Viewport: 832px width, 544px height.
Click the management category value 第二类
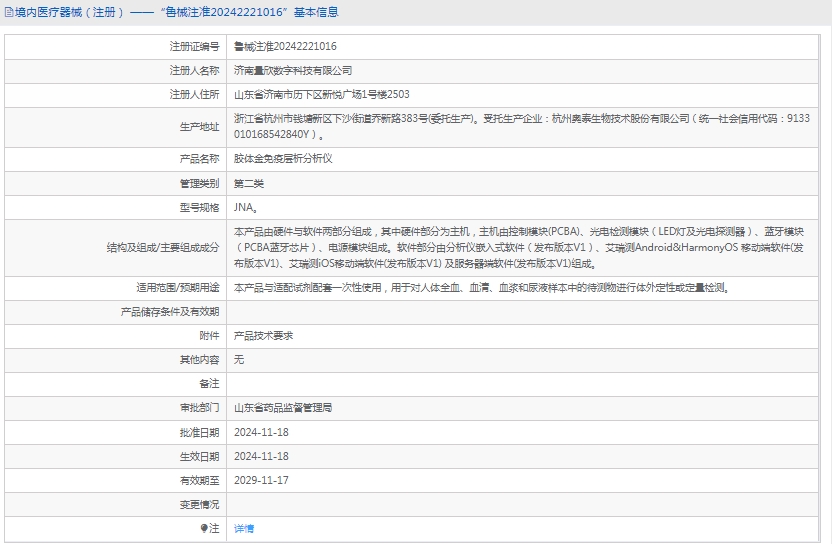pos(249,183)
